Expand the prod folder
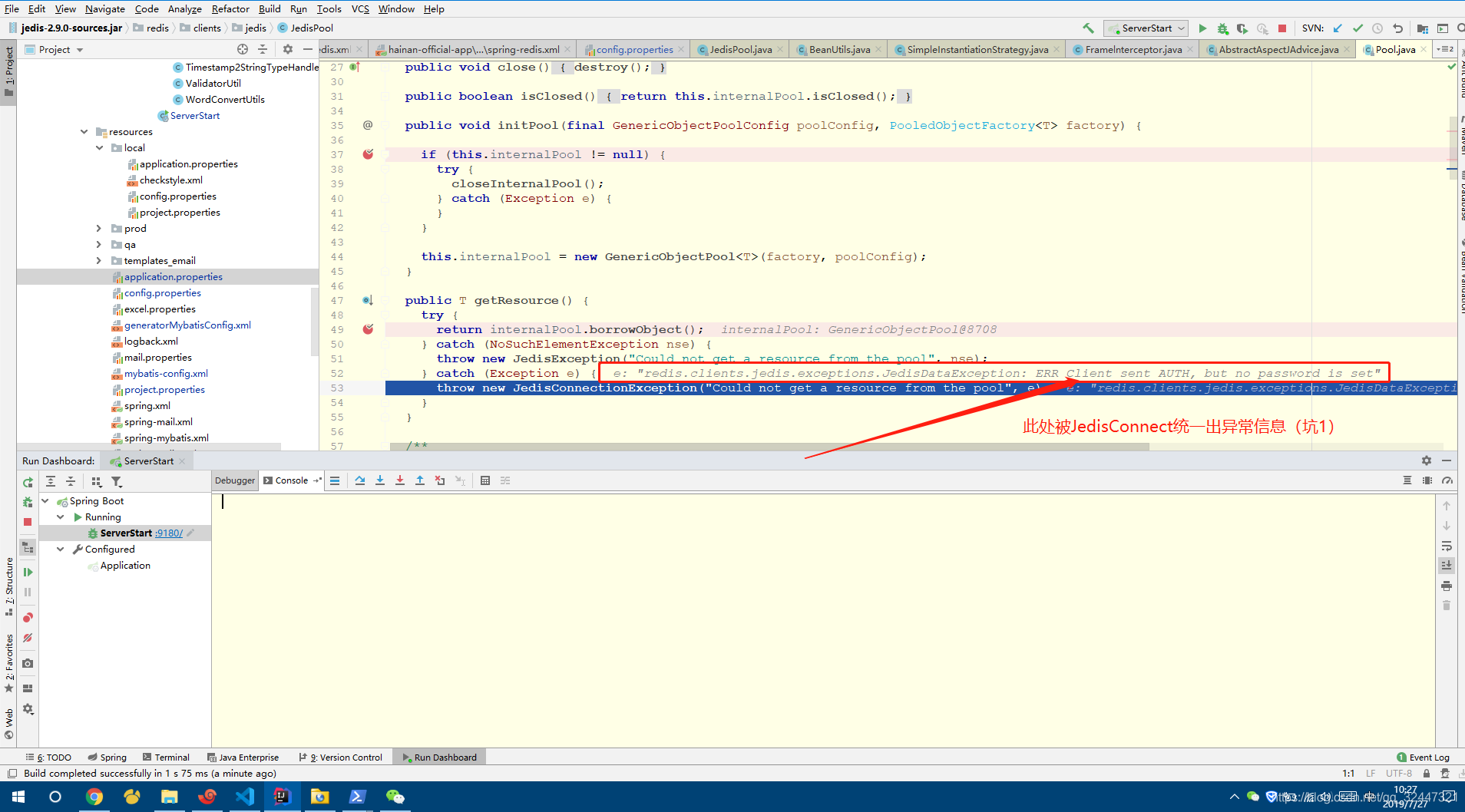 [99, 229]
